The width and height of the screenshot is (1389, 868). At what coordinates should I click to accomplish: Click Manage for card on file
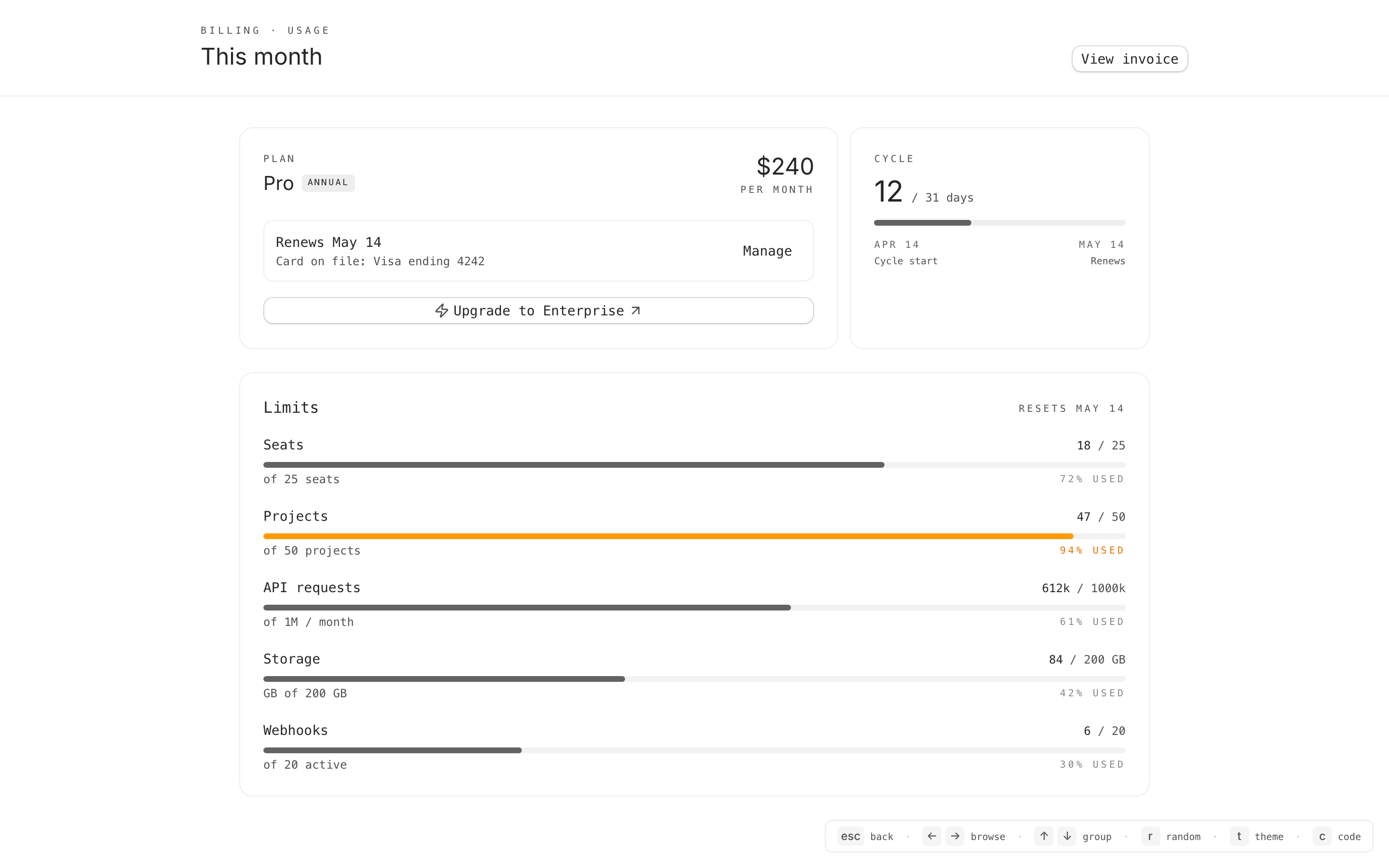767,251
